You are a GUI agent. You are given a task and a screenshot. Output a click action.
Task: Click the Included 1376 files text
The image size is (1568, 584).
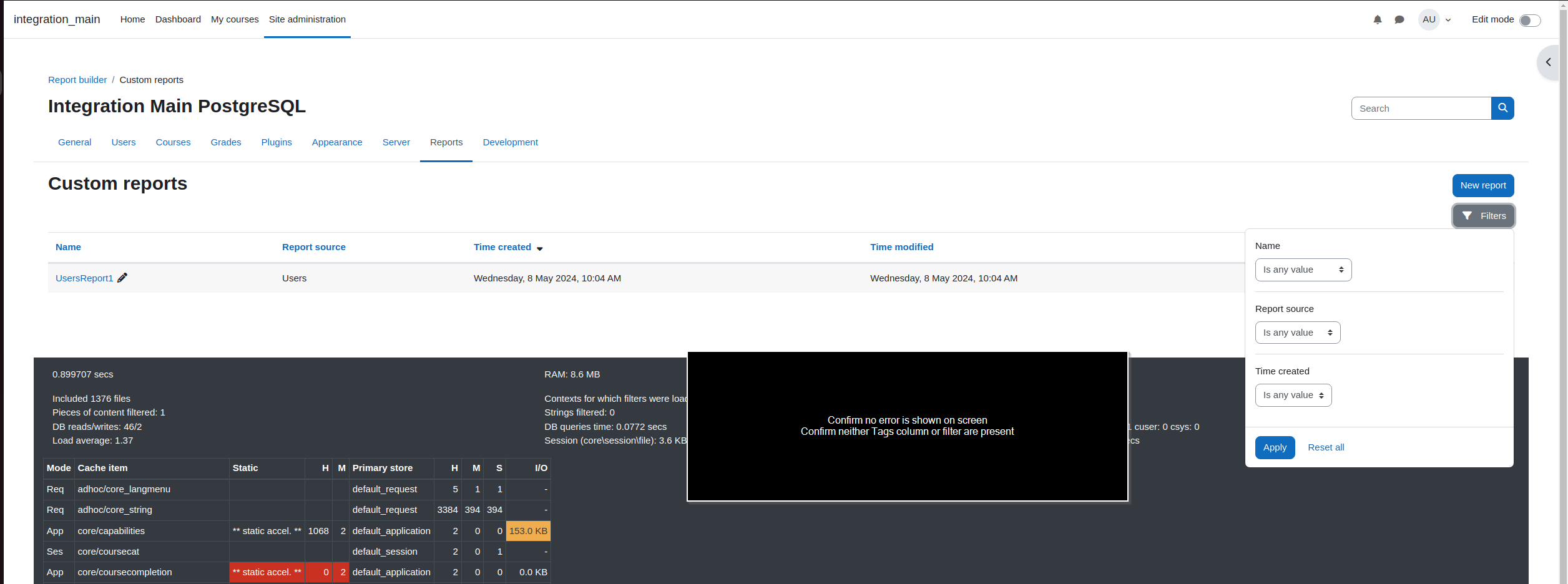click(x=91, y=399)
